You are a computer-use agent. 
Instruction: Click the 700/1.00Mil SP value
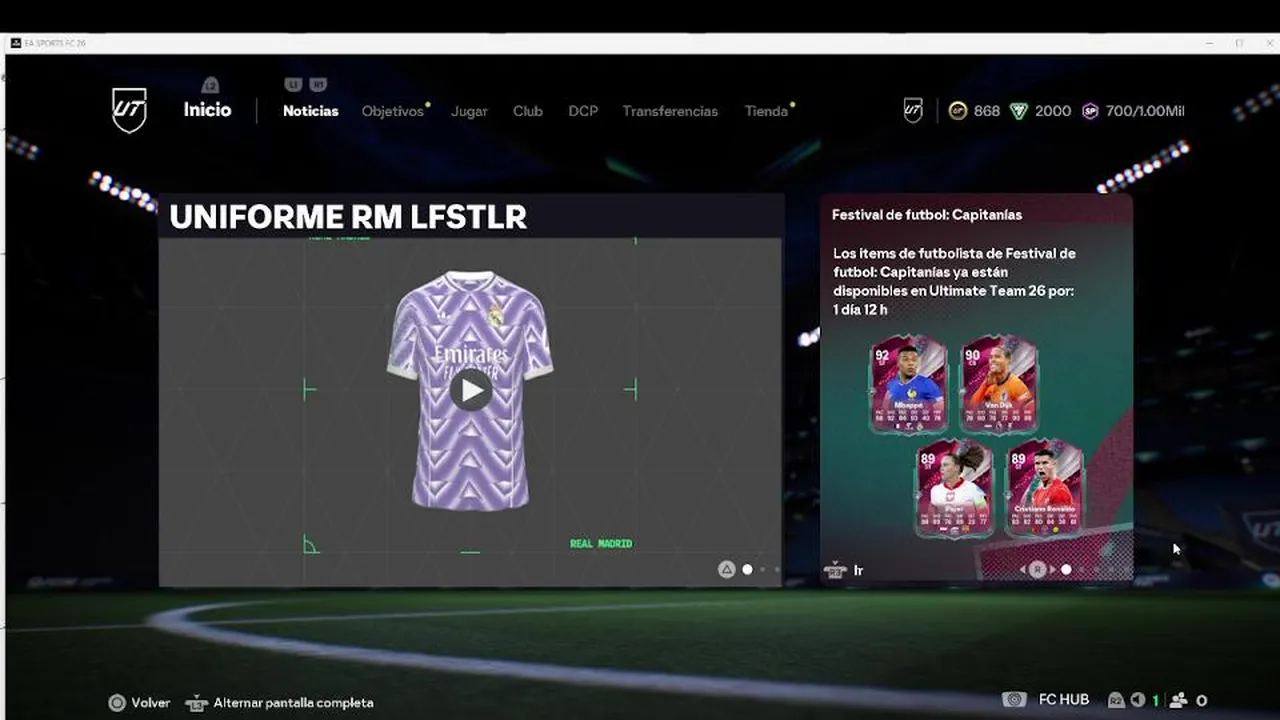[x=1145, y=111]
